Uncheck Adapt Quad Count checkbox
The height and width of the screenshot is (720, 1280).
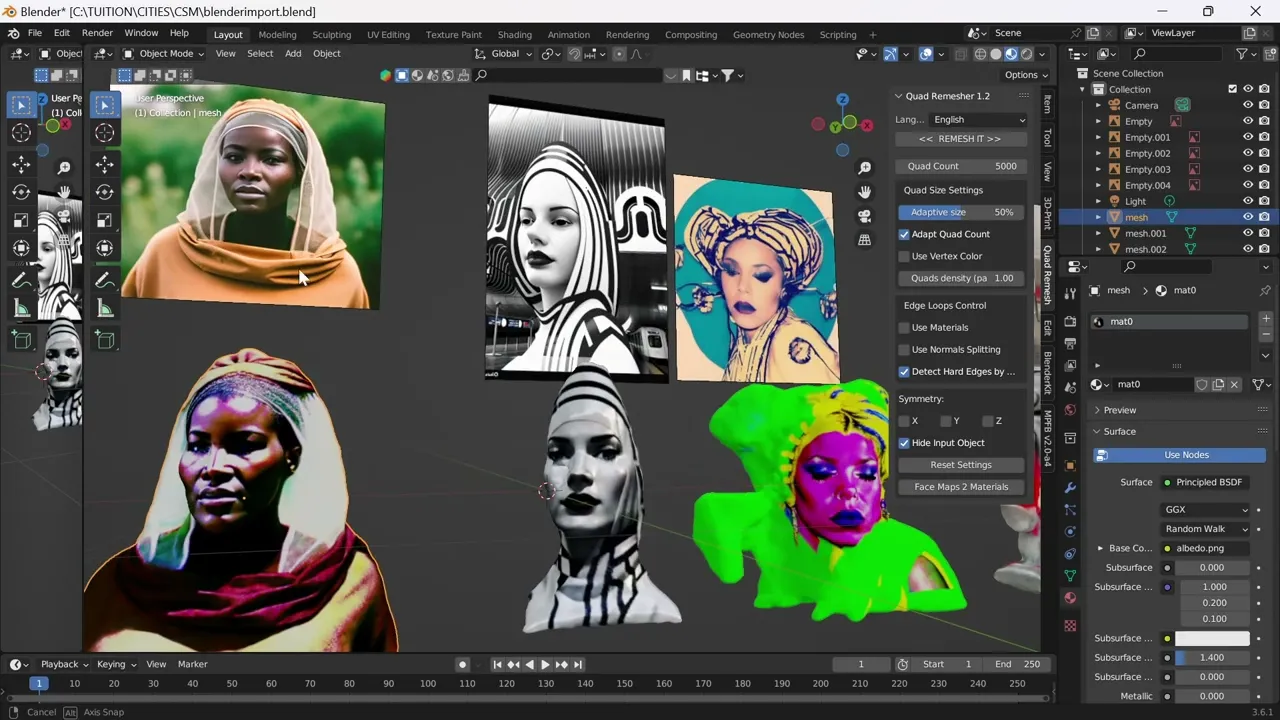(x=904, y=234)
